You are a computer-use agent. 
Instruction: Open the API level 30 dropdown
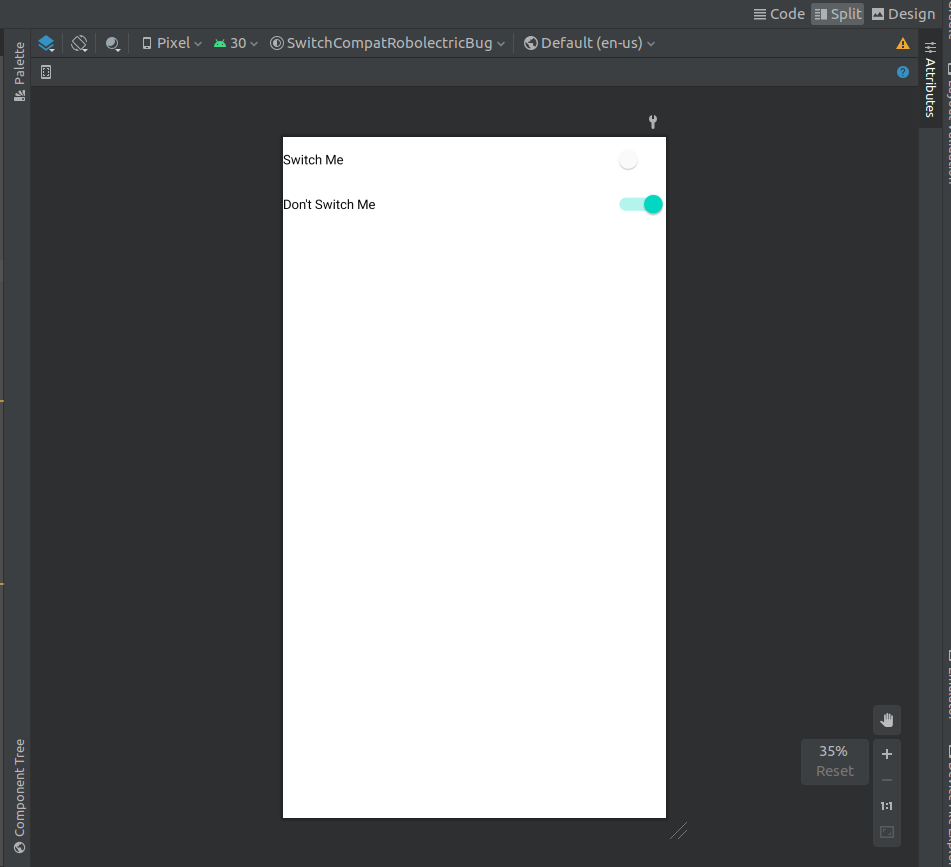pyautogui.click(x=234, y=43)
